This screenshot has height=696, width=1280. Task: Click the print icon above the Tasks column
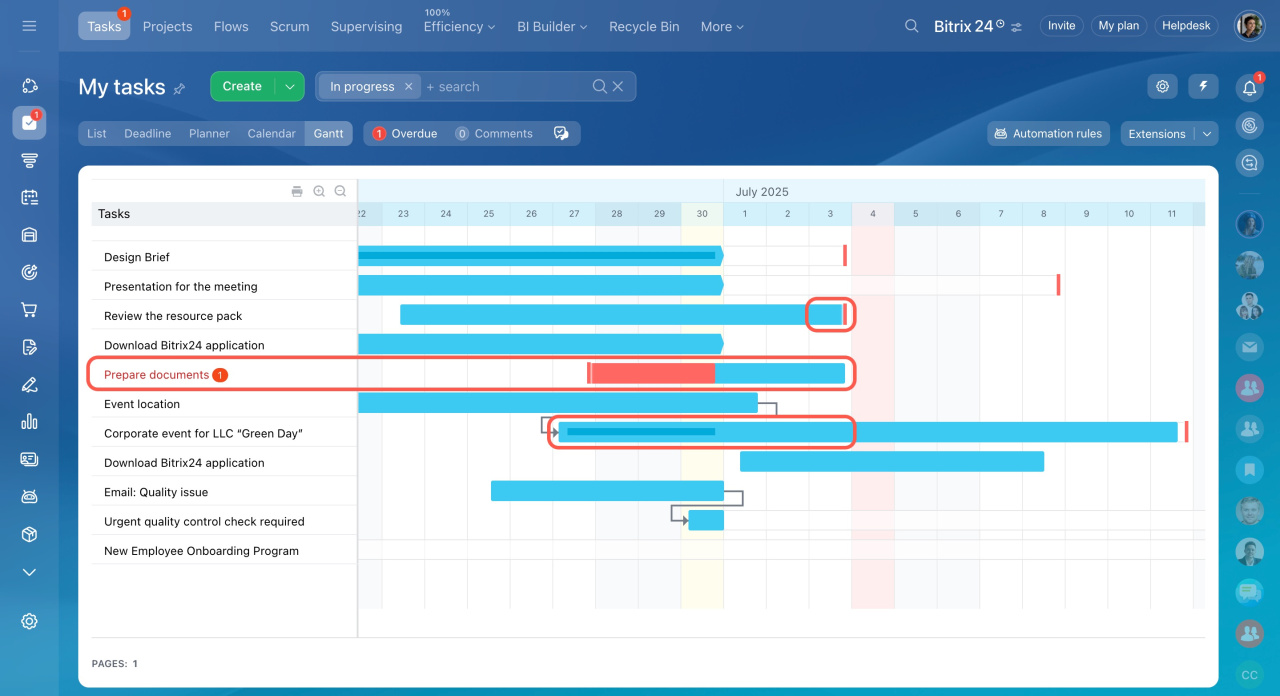click(x=297, y=191)
